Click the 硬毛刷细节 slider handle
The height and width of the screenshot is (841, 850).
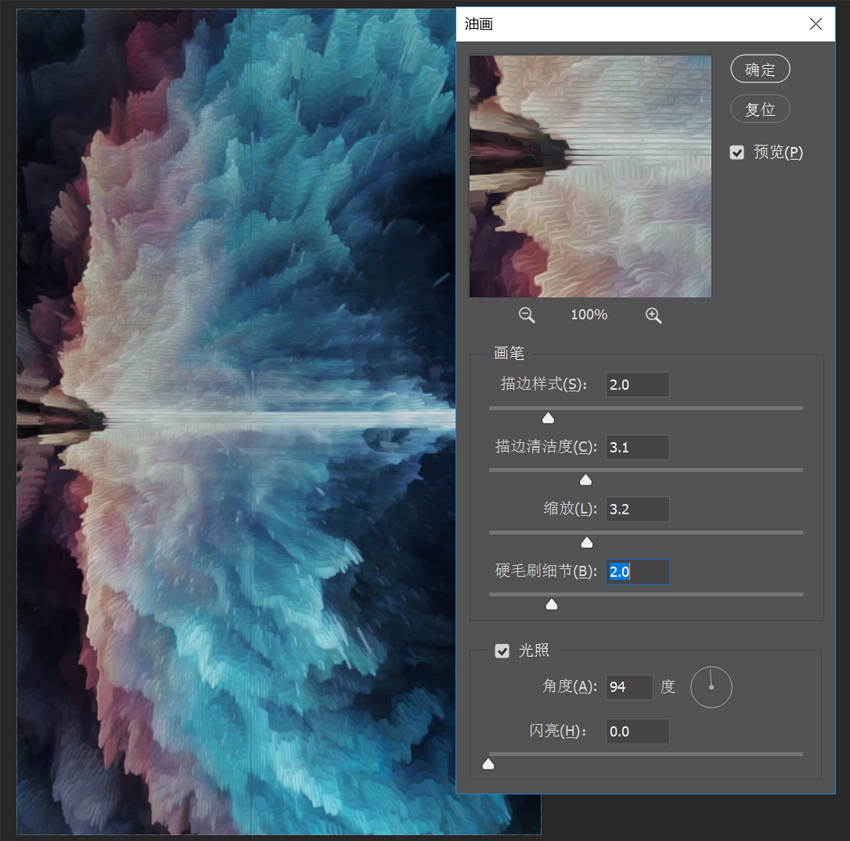(x=551, y=604)
